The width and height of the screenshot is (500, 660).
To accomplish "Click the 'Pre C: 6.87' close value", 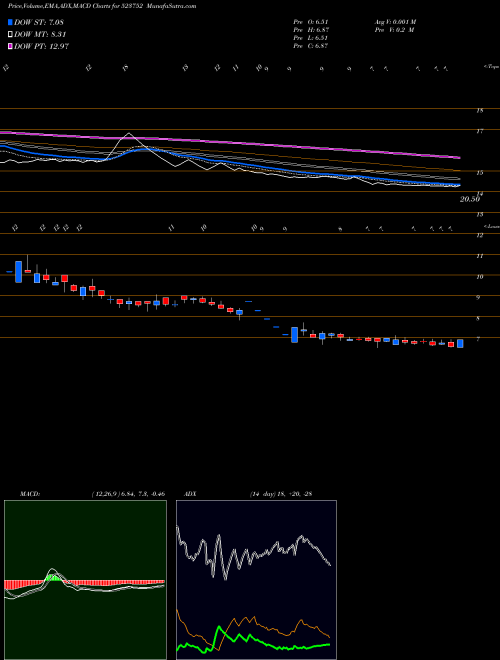I will pyautogui.click(x=311, y=46).
